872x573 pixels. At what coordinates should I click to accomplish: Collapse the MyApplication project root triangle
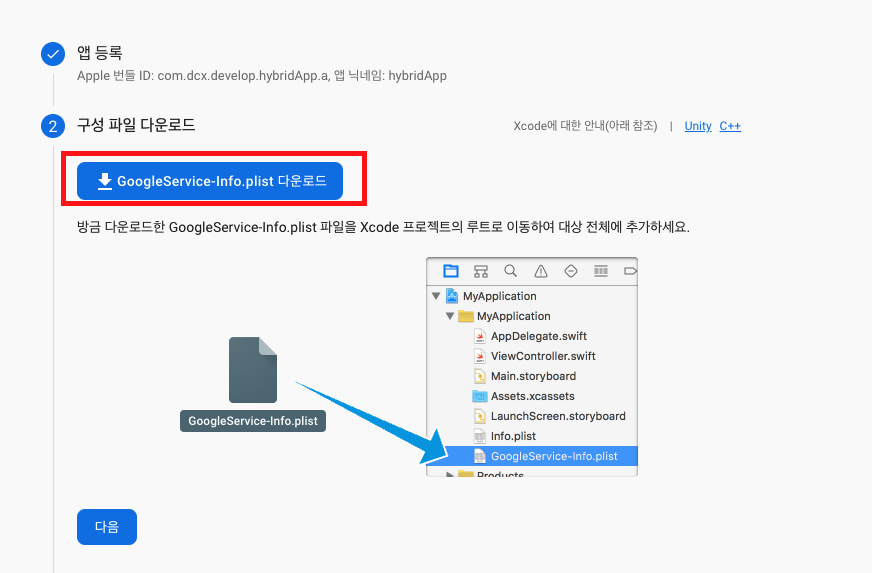coord(436,296)
